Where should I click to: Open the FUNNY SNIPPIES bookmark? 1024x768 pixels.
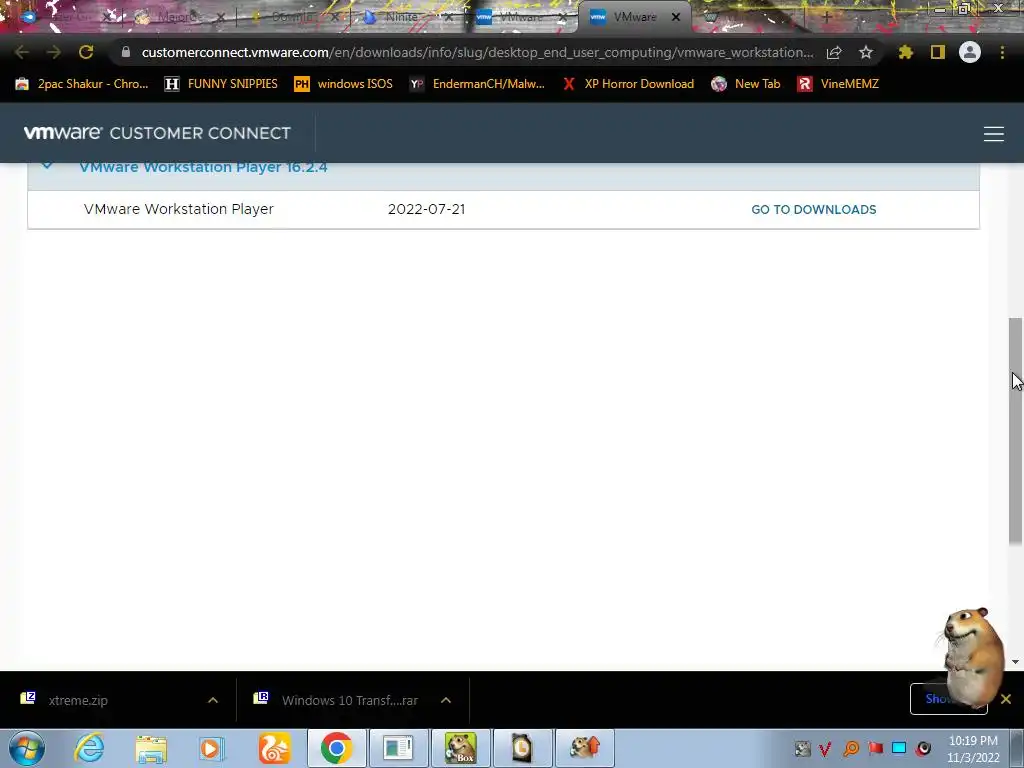point(221,84)
